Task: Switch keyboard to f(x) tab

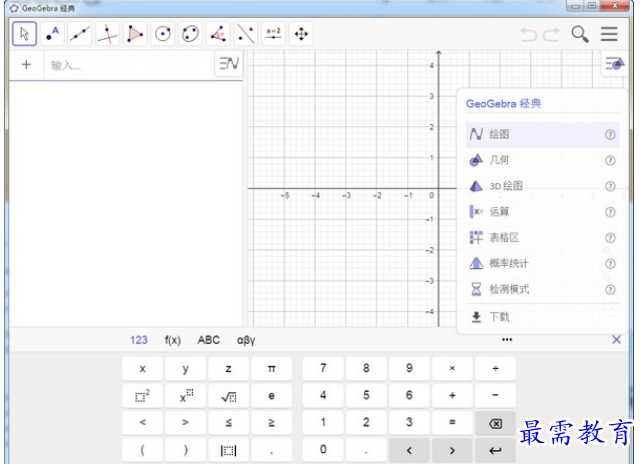Action: pyautogui.click(x=173, y=340)
